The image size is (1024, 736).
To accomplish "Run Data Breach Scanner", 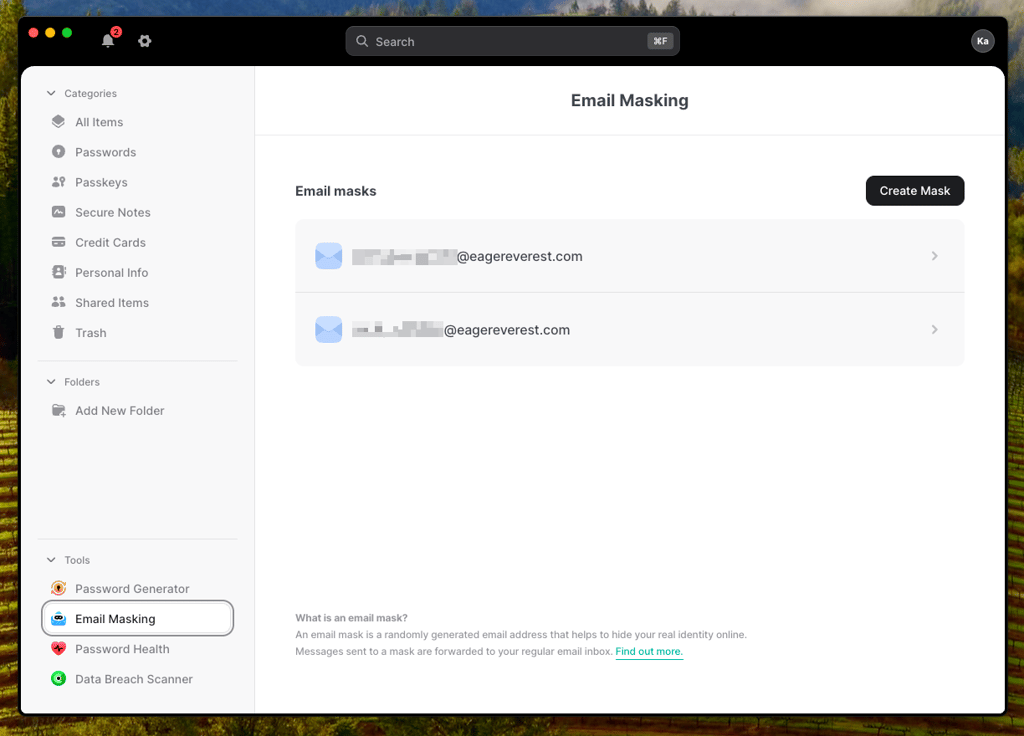I will click(x=137, y=679).
